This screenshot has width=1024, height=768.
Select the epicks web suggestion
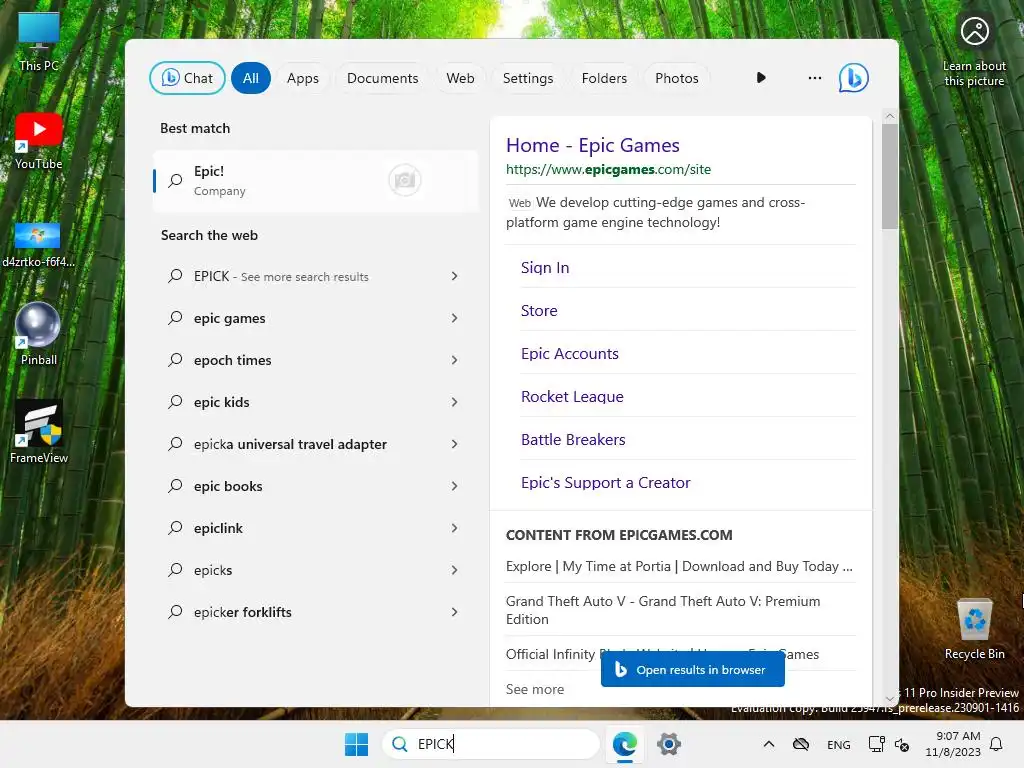(316, 570)
